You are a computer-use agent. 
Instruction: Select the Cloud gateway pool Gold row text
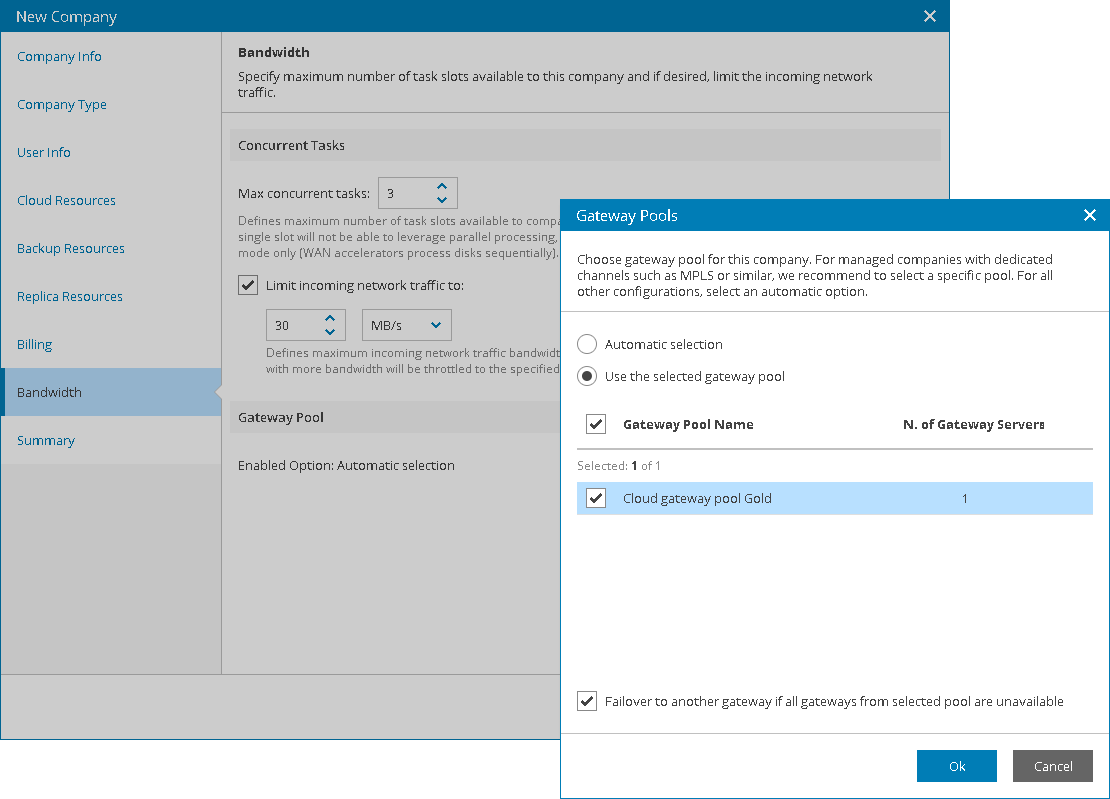697,498
